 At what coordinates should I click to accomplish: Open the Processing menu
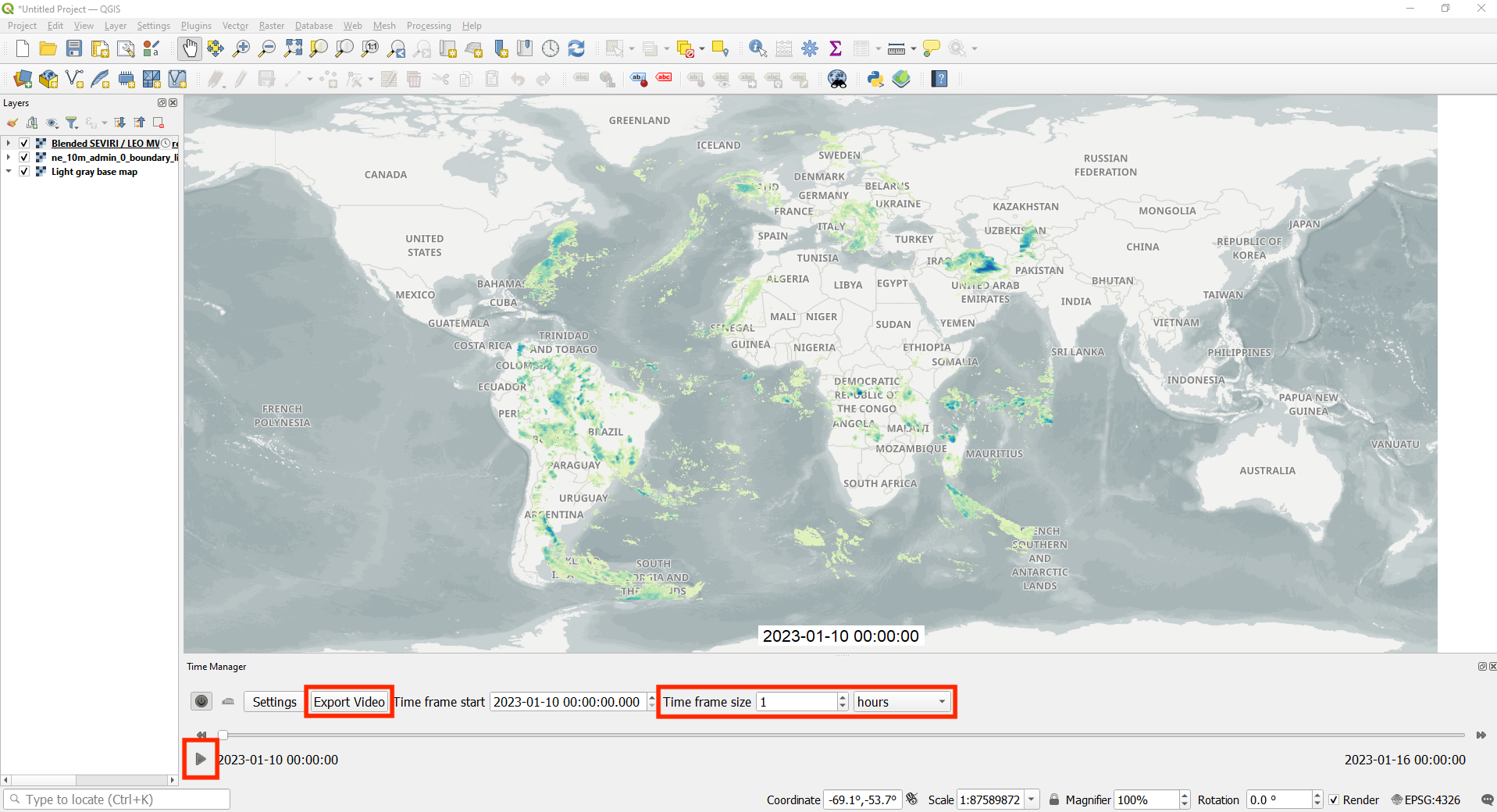429,26
